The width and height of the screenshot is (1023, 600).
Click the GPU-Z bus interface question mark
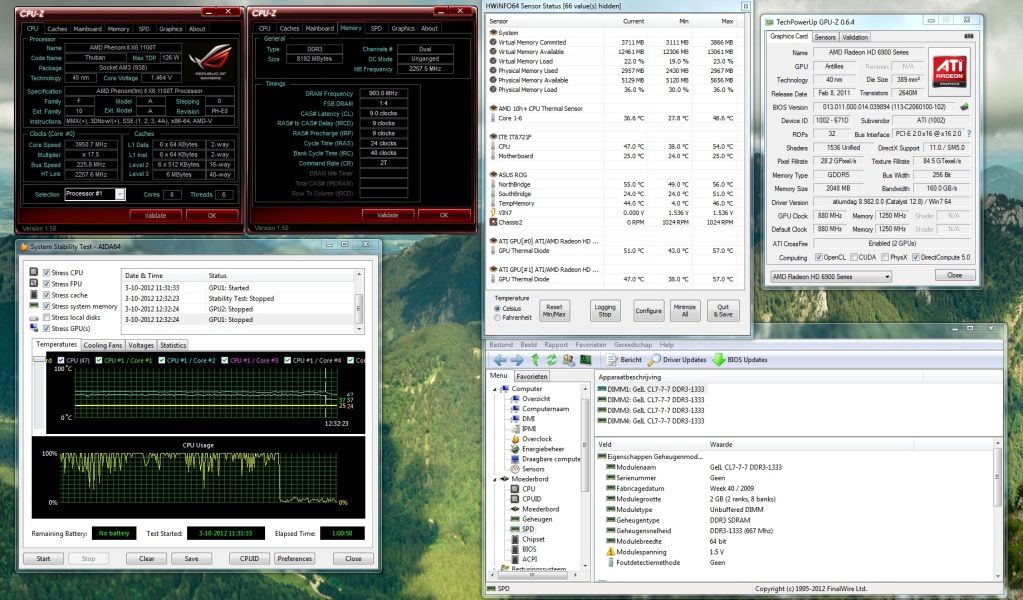[969, 134]
